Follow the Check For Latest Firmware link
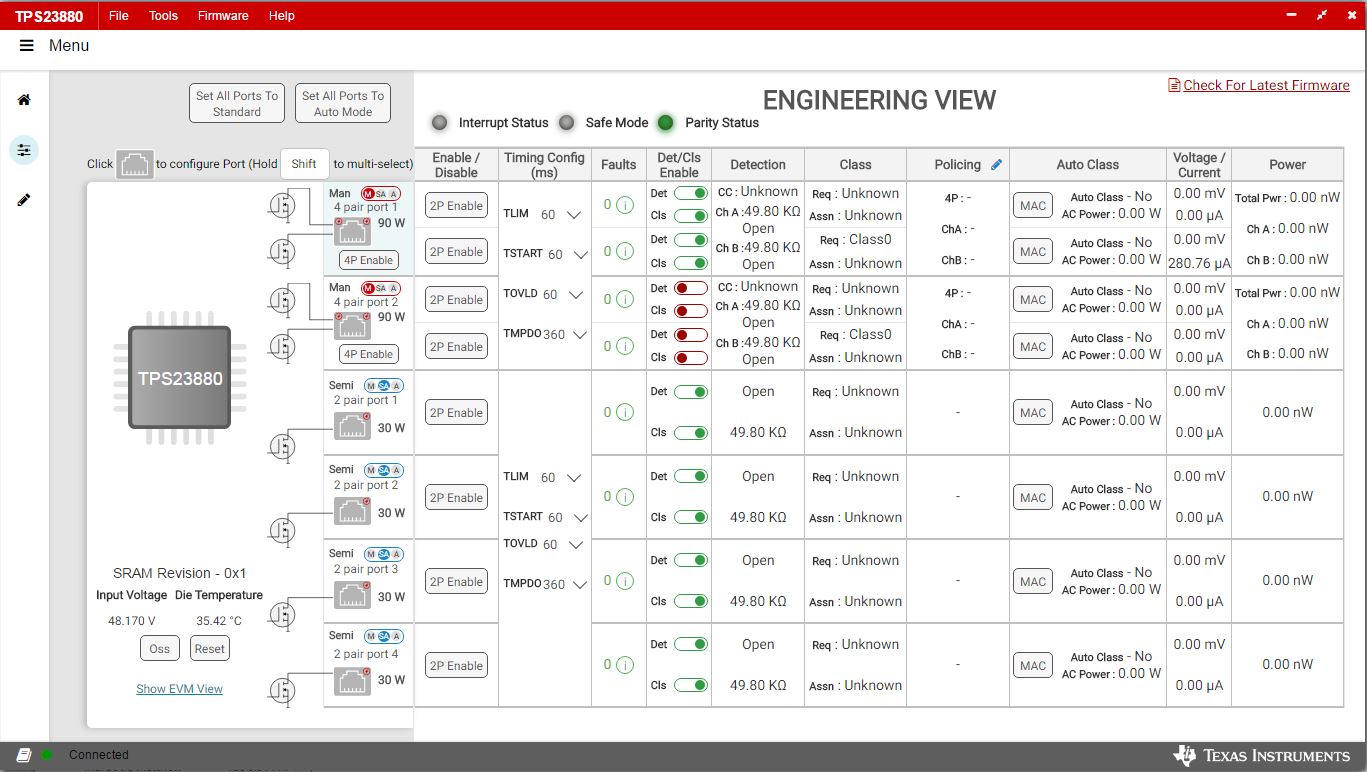 click(1266, 86)
